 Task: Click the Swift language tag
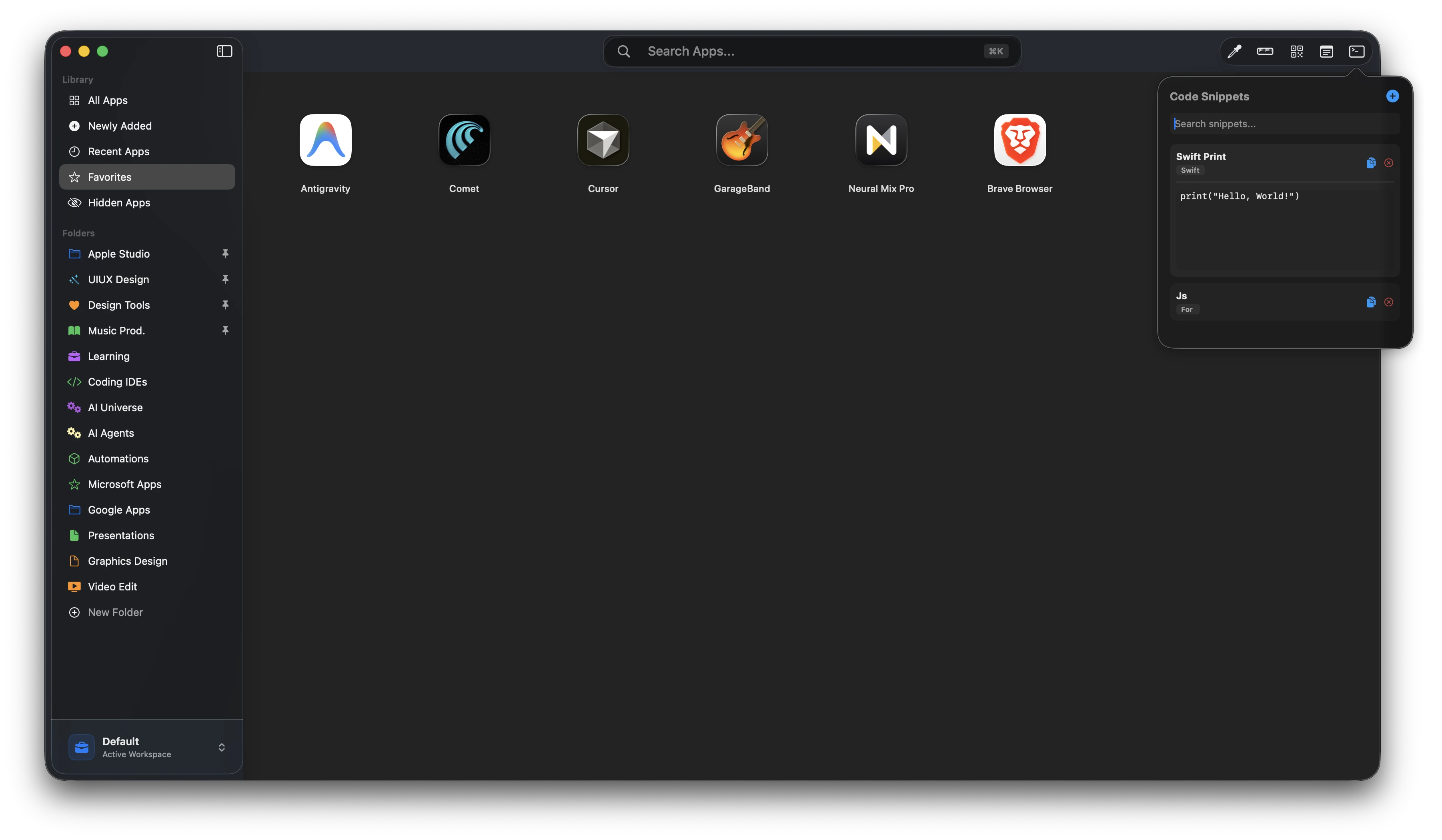(x=1190, y=170)
